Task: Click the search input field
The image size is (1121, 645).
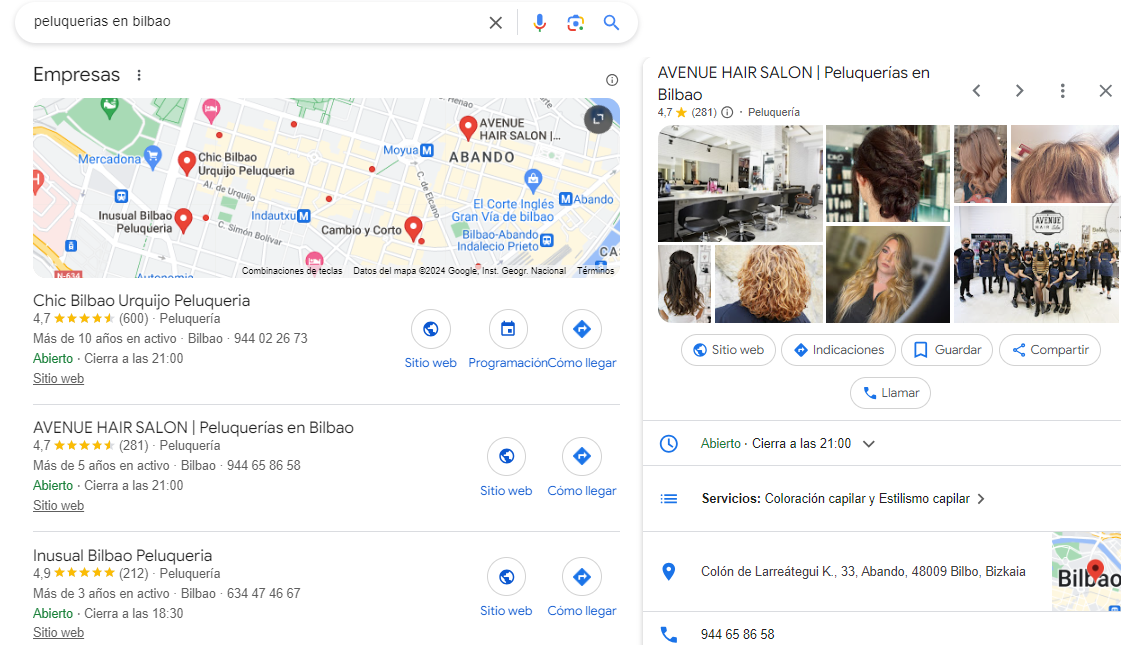Action: tap(250, 22)
